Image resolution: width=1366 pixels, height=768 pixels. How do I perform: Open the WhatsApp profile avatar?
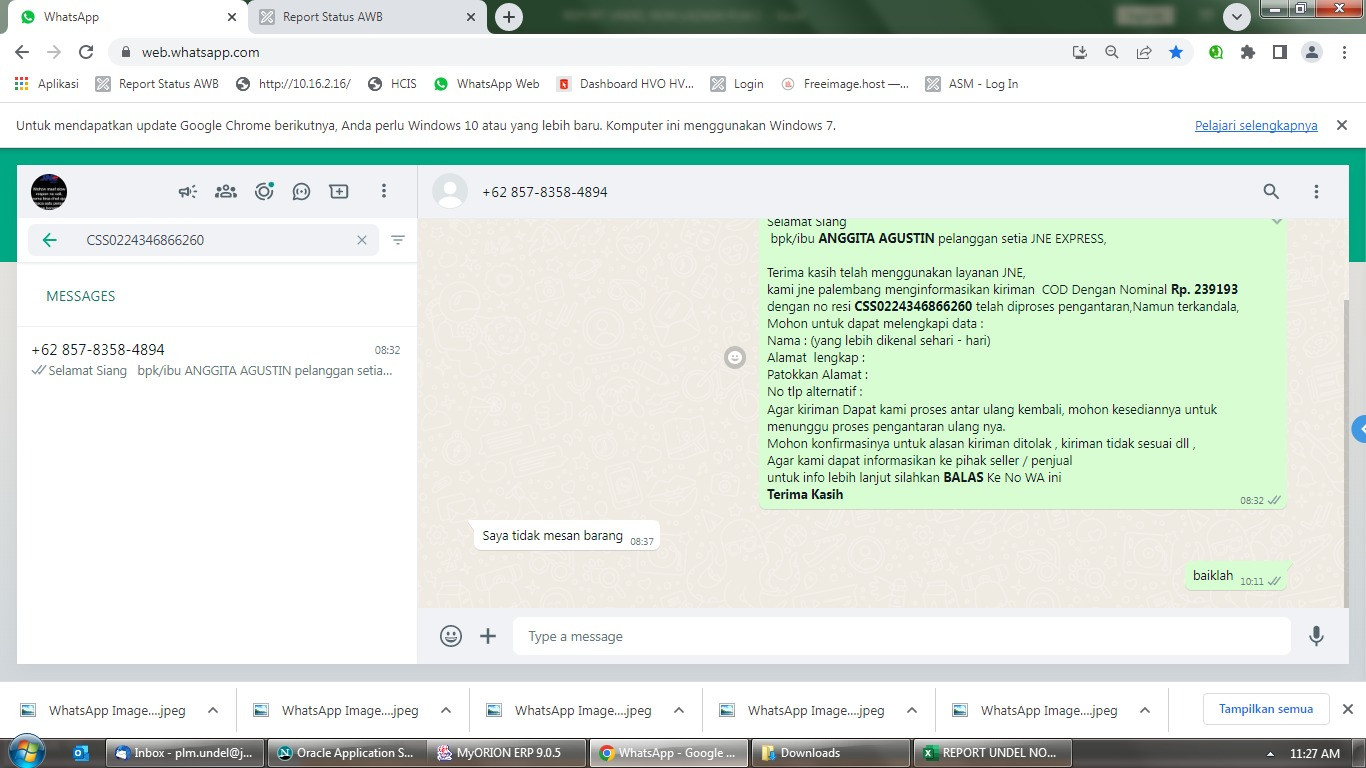[x=49, y=191]
